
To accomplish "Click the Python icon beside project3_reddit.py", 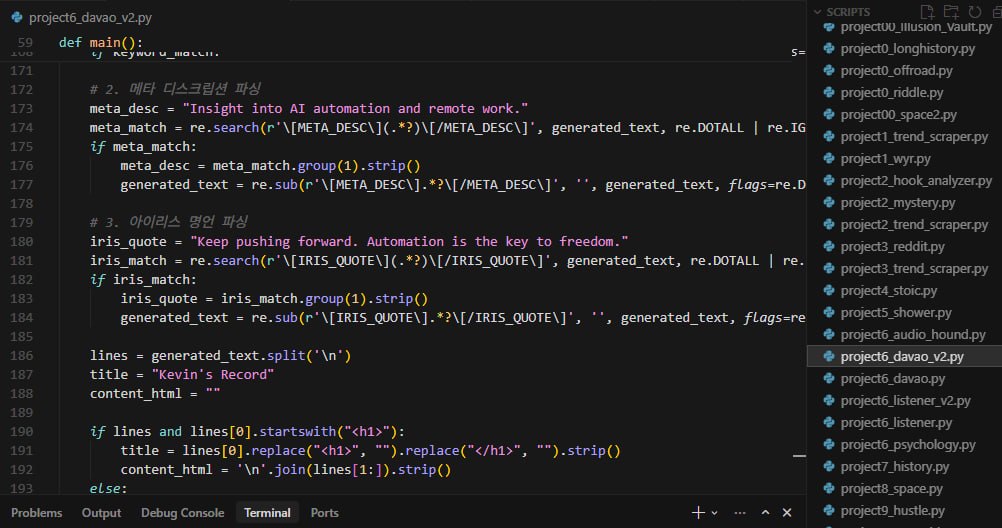I will [x=829, y=246].
